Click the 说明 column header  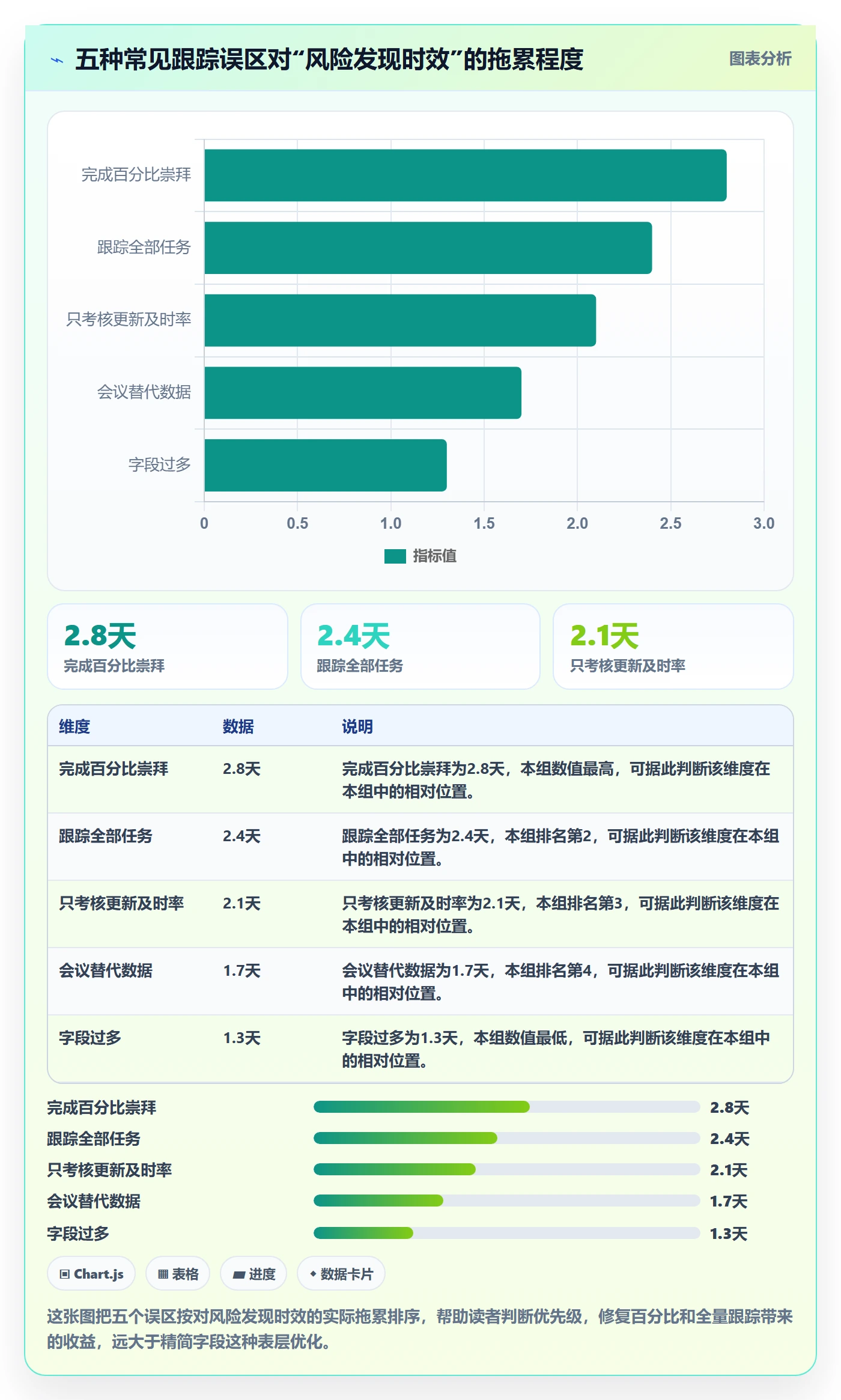[357, 726]
